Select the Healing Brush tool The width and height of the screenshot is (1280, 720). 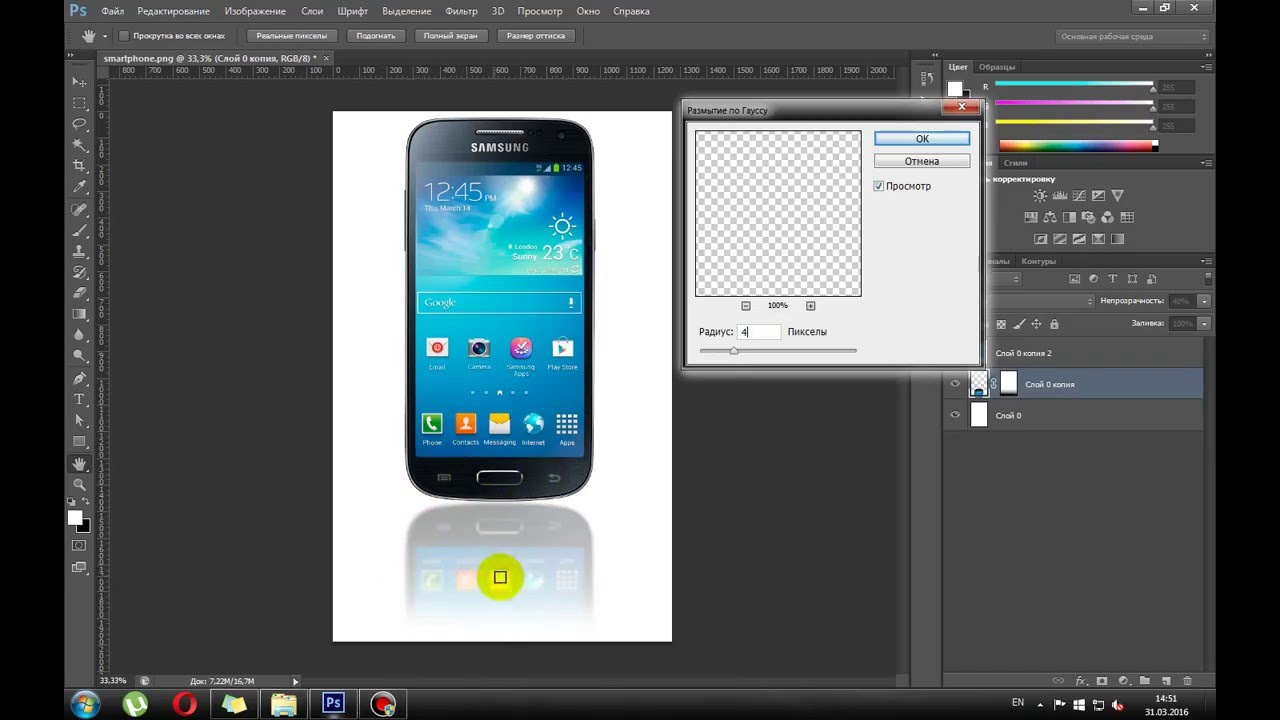[x=79, y=209]
